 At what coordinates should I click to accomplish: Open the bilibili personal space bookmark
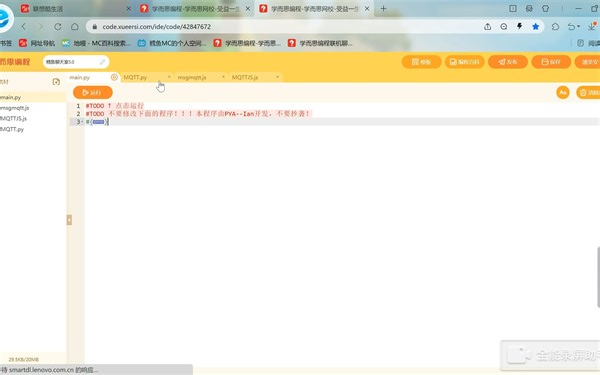pyautogui.click(x=172, y=43)
